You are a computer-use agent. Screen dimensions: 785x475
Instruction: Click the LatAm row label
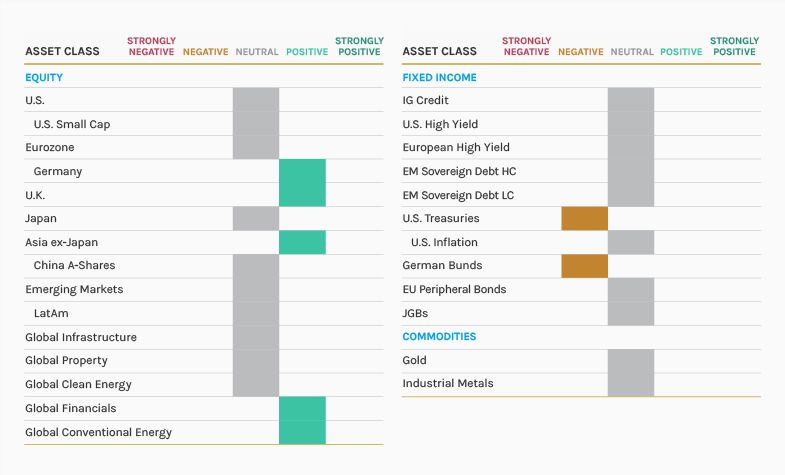[50, 313]
